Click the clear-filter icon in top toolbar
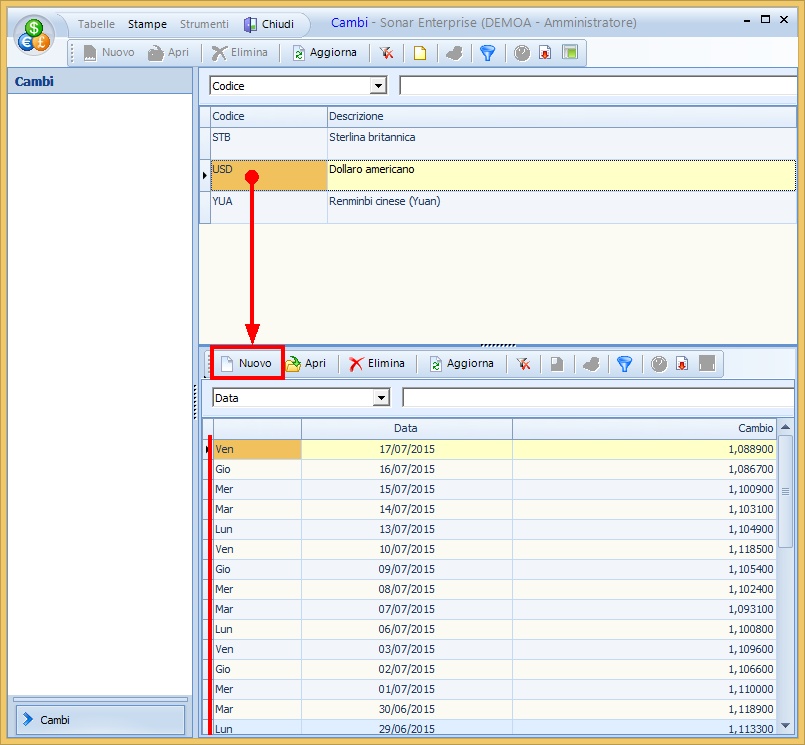805x745 pixels. 387,53
